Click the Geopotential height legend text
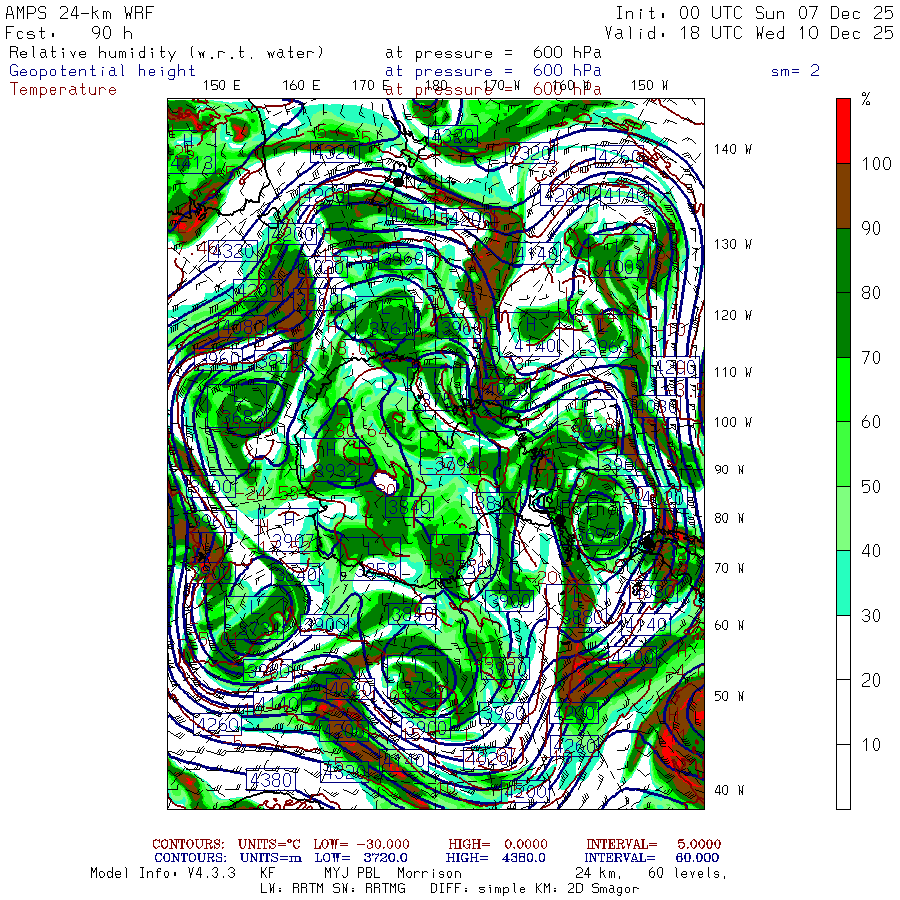This screenshot has width=900, height=900. (x=102, y=71)
